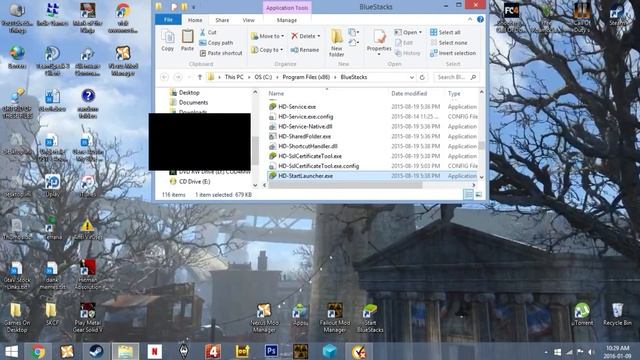
Task: Click the Search BlueStacks field
Action: pyautogui.click(x=456, y=77)
